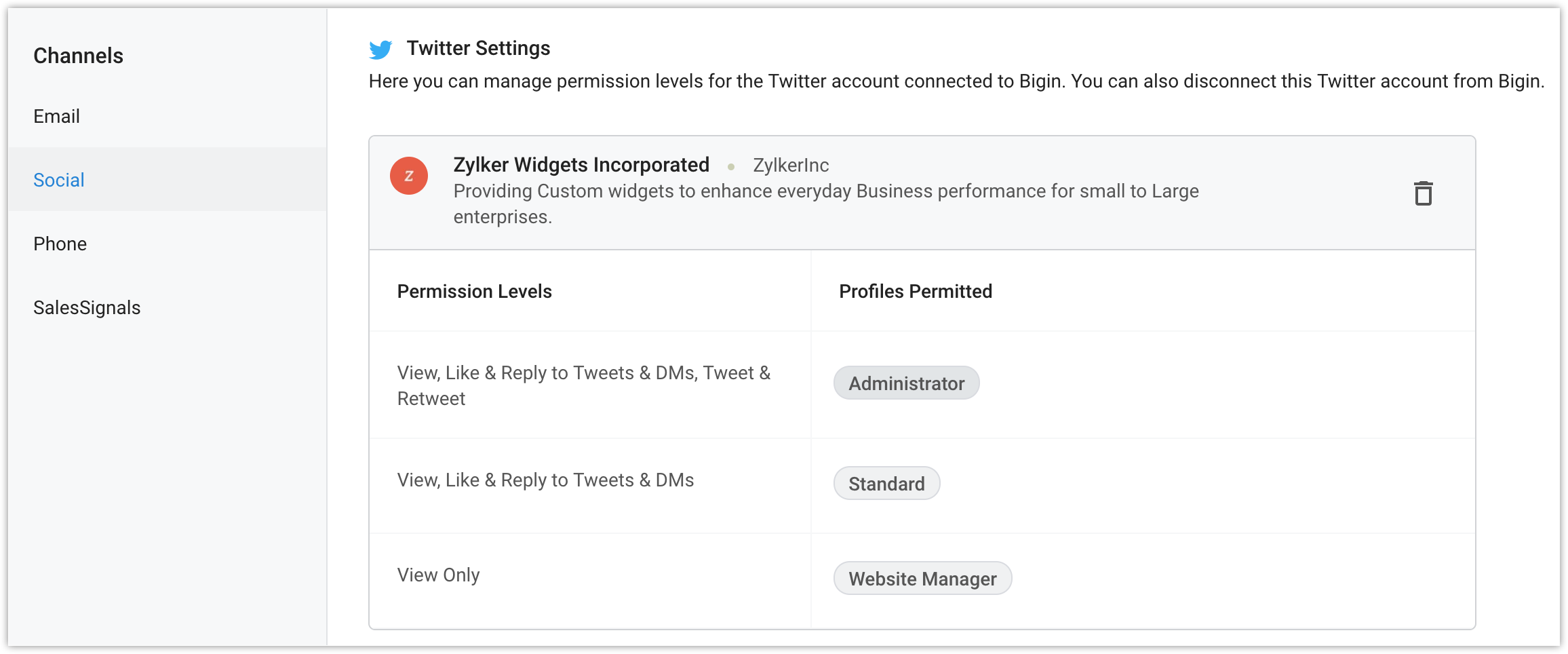
Task: Open the Phone channel settings
Action: [x=60, y=244]
